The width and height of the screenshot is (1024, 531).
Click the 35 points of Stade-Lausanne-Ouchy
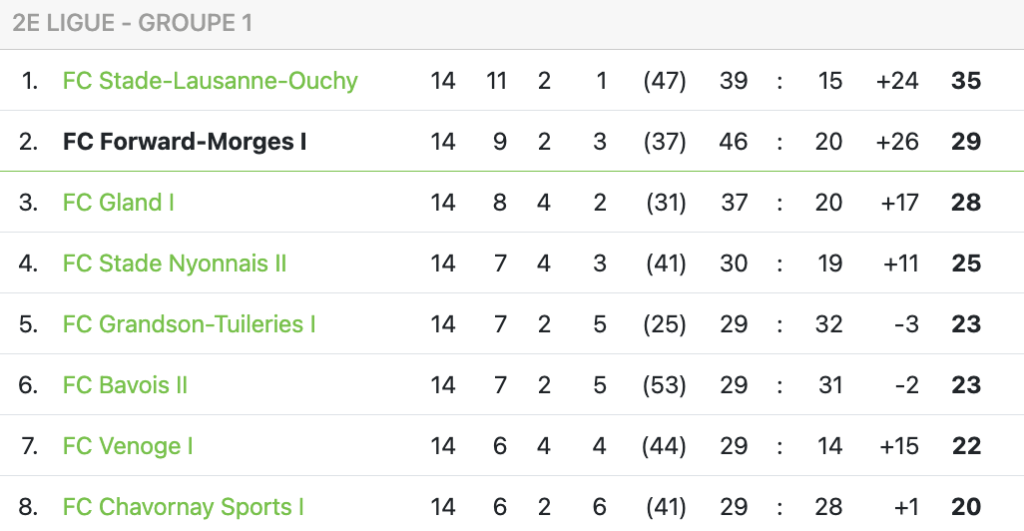tap(966, 80)
